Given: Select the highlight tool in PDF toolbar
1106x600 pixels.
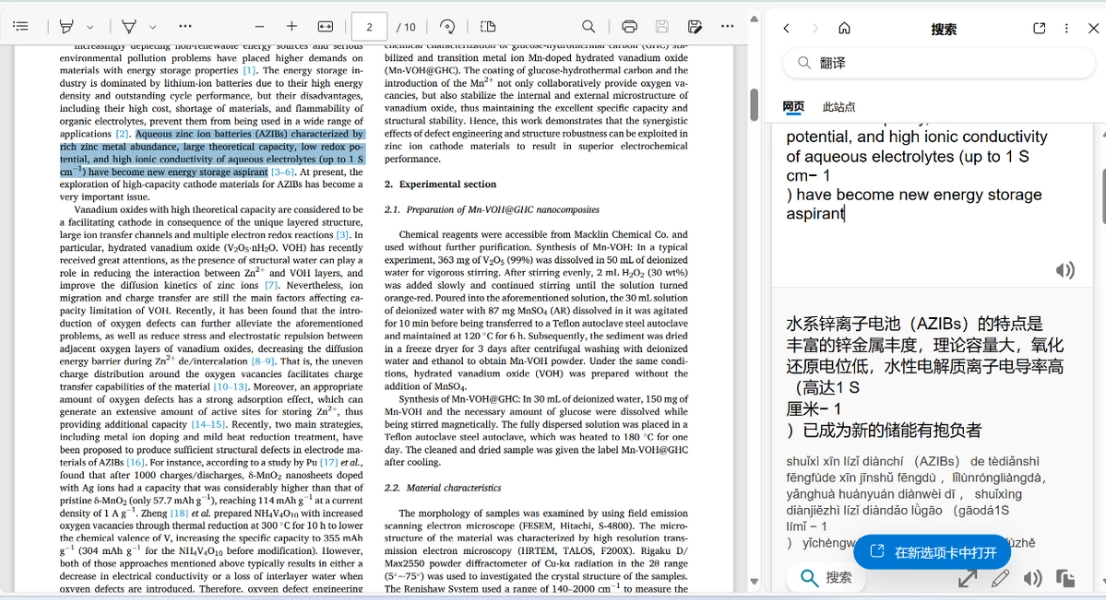Looking at the screenshot, I should coord(67,27).
